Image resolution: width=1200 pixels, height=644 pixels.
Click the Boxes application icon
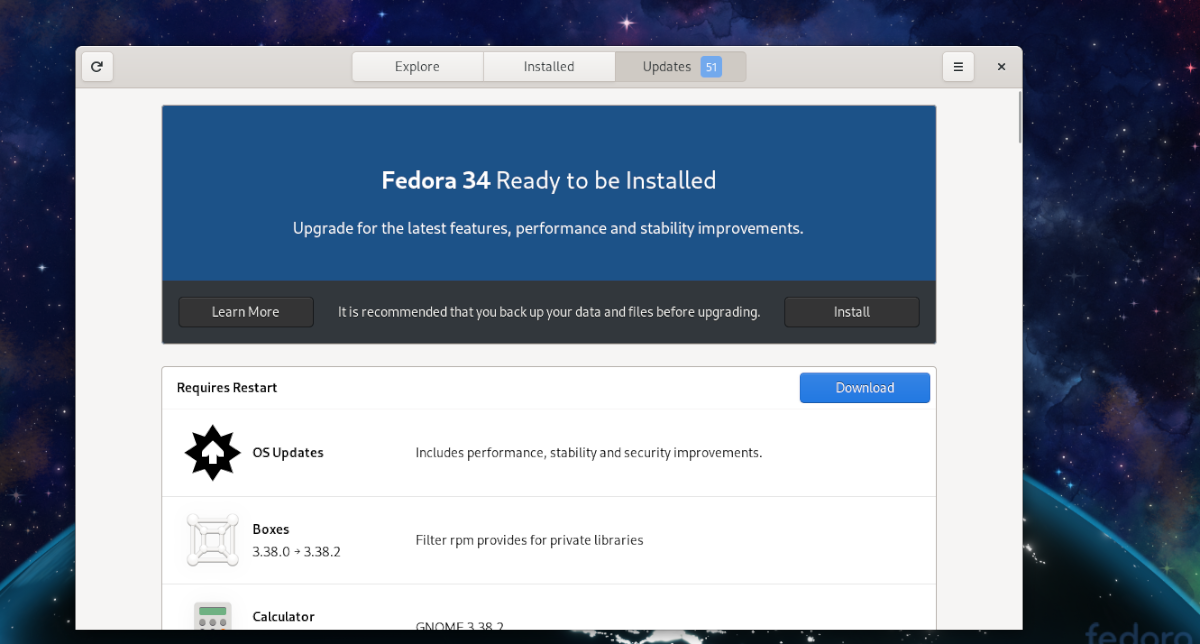click(x=213, y=540)
